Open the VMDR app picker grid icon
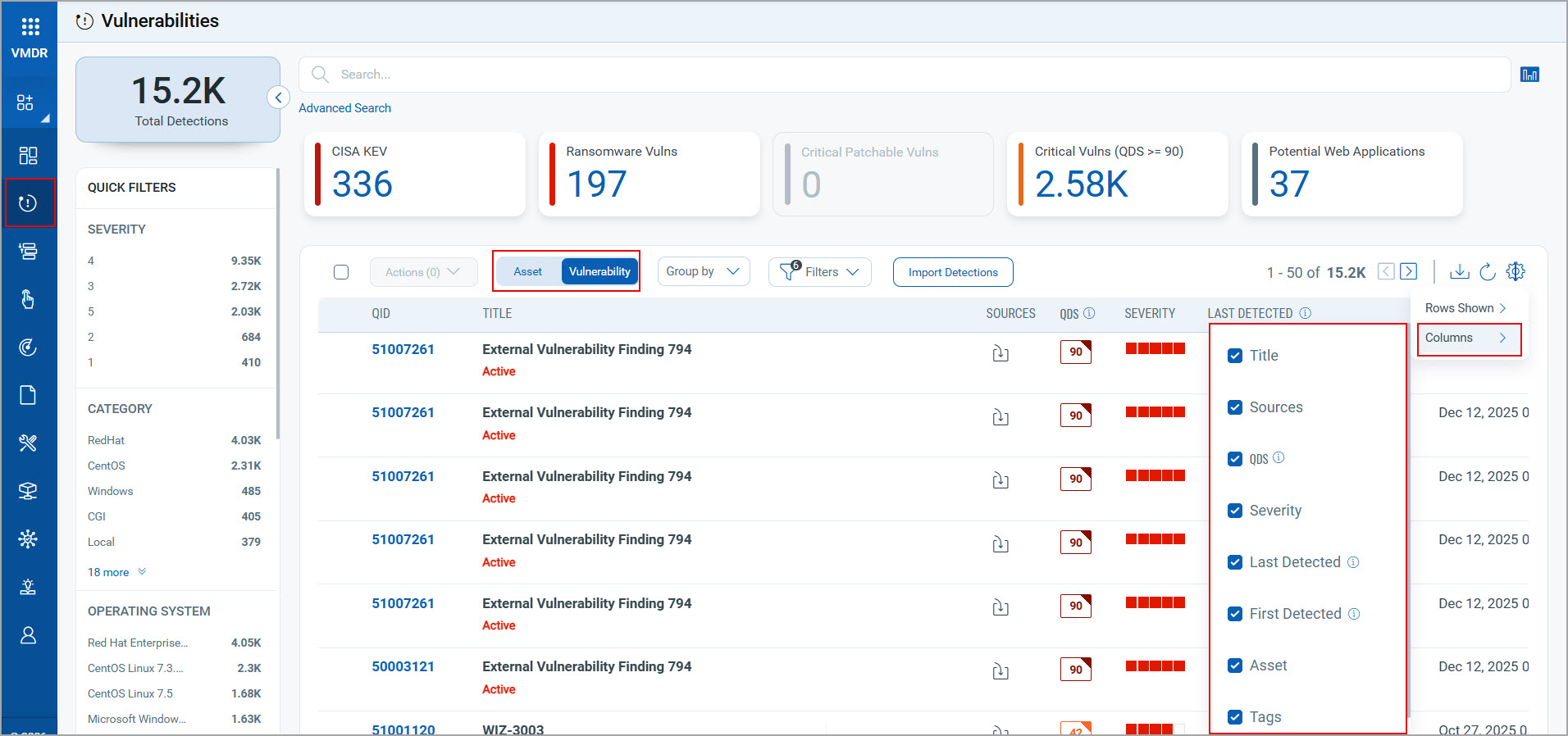 tap(30, 27)
